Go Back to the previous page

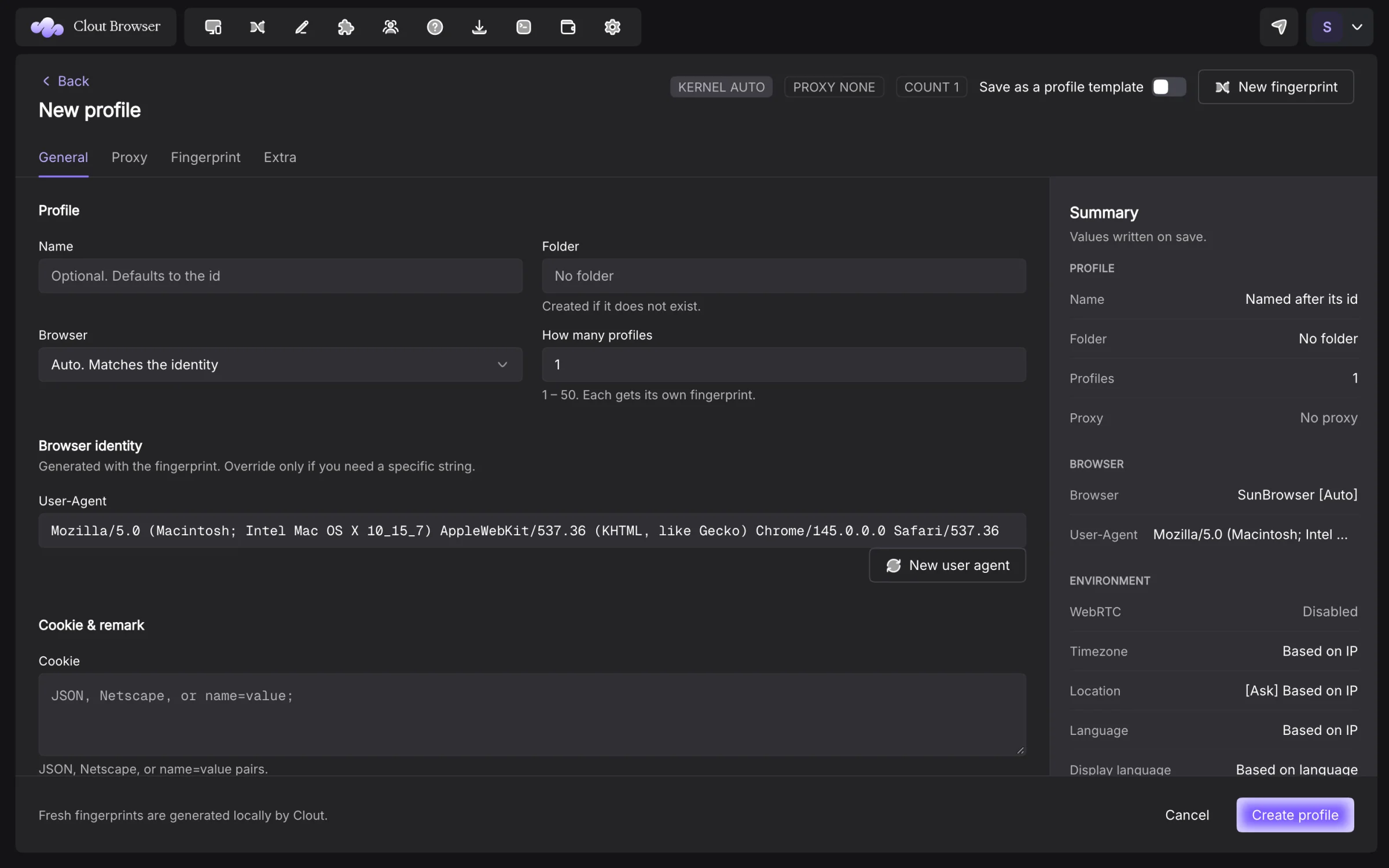point(65,81)
